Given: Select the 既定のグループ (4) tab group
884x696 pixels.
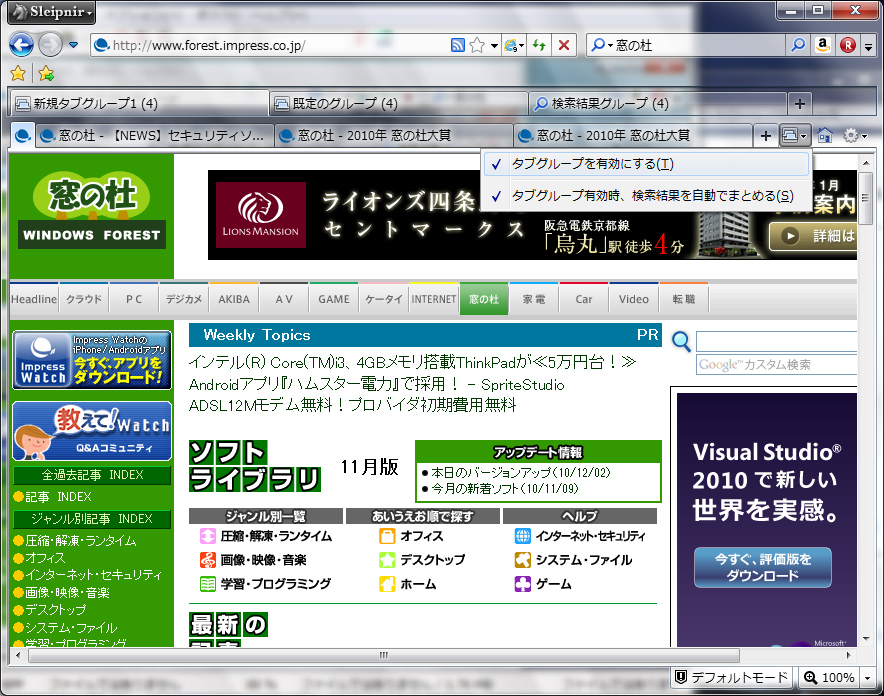Looking at the screenshot, I should [399, 103].
